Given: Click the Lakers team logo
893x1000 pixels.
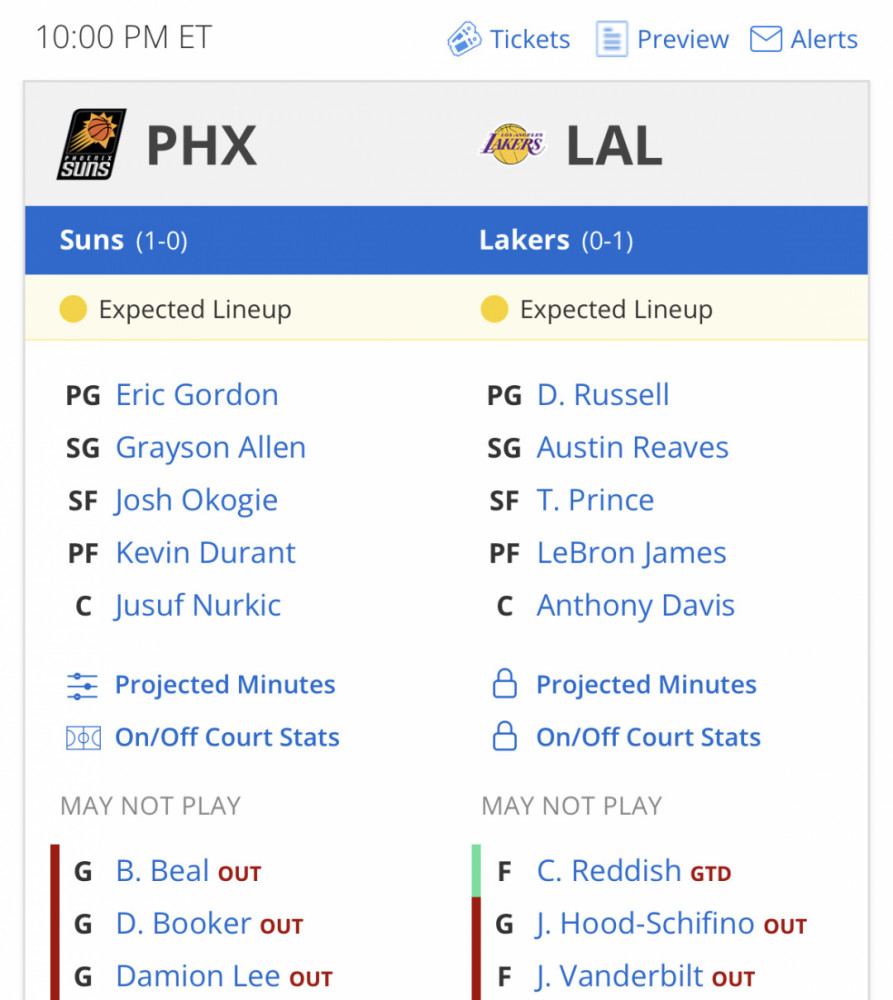Looking at the screenshot, I should coord(512,144).
